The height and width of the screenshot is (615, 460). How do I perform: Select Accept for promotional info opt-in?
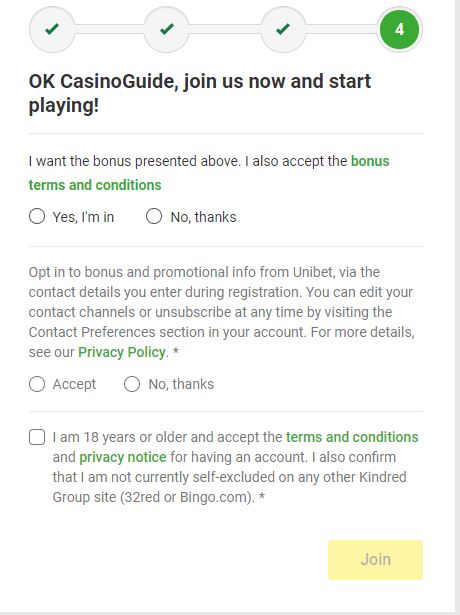pyautogui.click(x=37, y=384)
